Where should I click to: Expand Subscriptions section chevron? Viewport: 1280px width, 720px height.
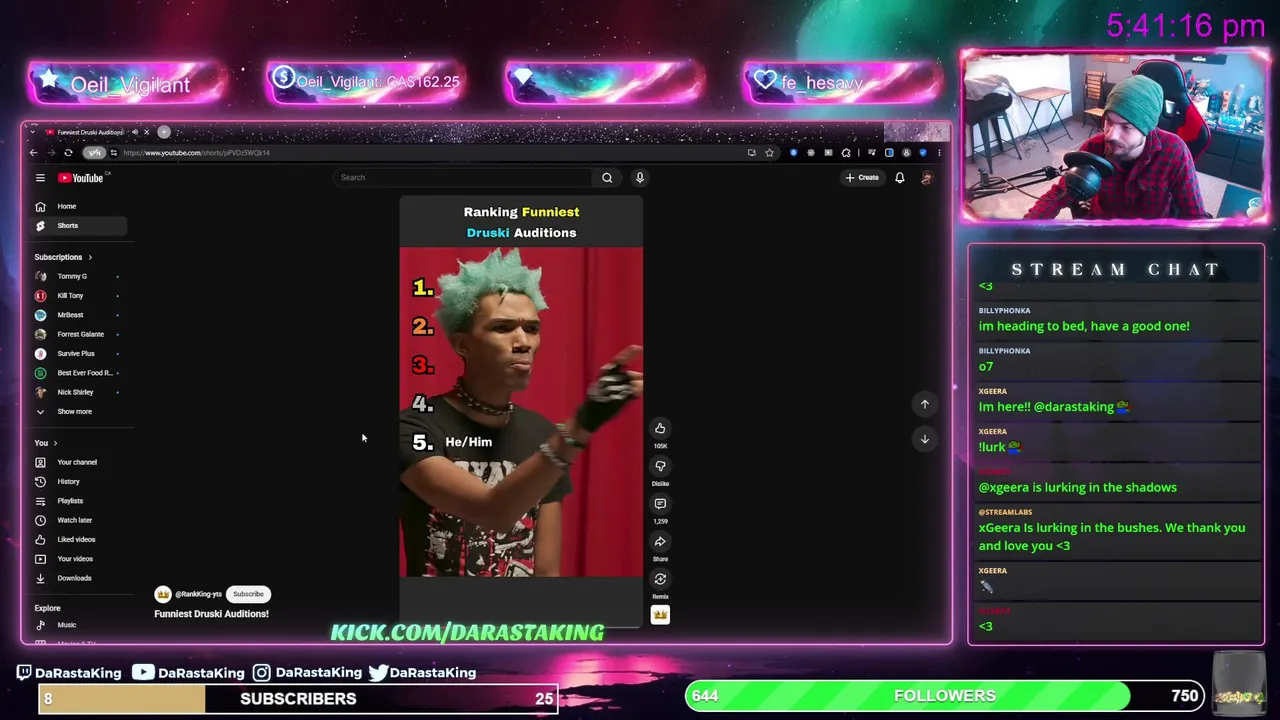[90, 258]
